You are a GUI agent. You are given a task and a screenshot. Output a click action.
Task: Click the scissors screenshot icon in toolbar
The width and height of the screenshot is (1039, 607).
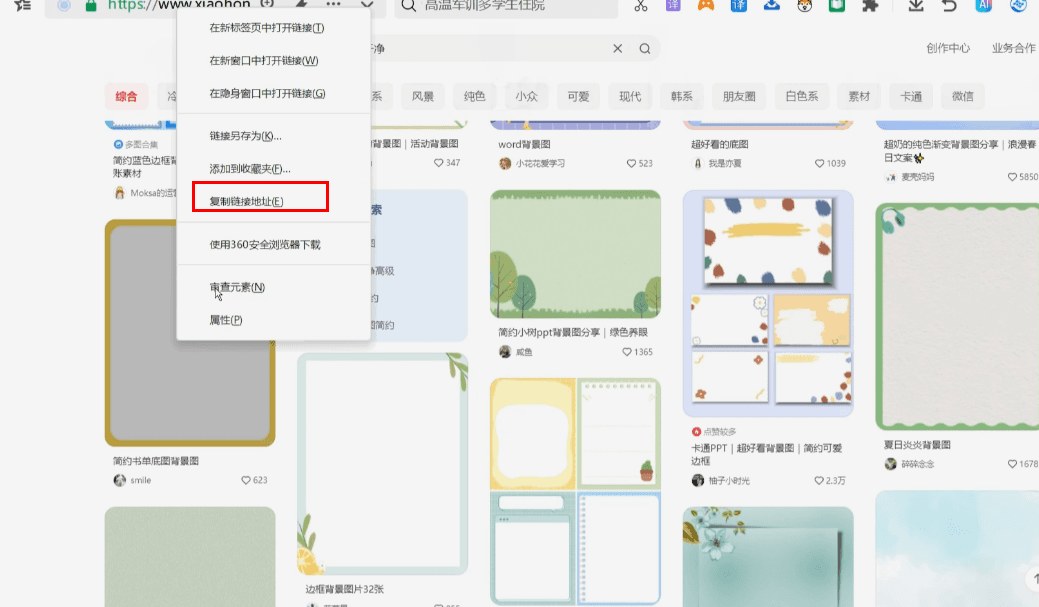click(640, 6)
